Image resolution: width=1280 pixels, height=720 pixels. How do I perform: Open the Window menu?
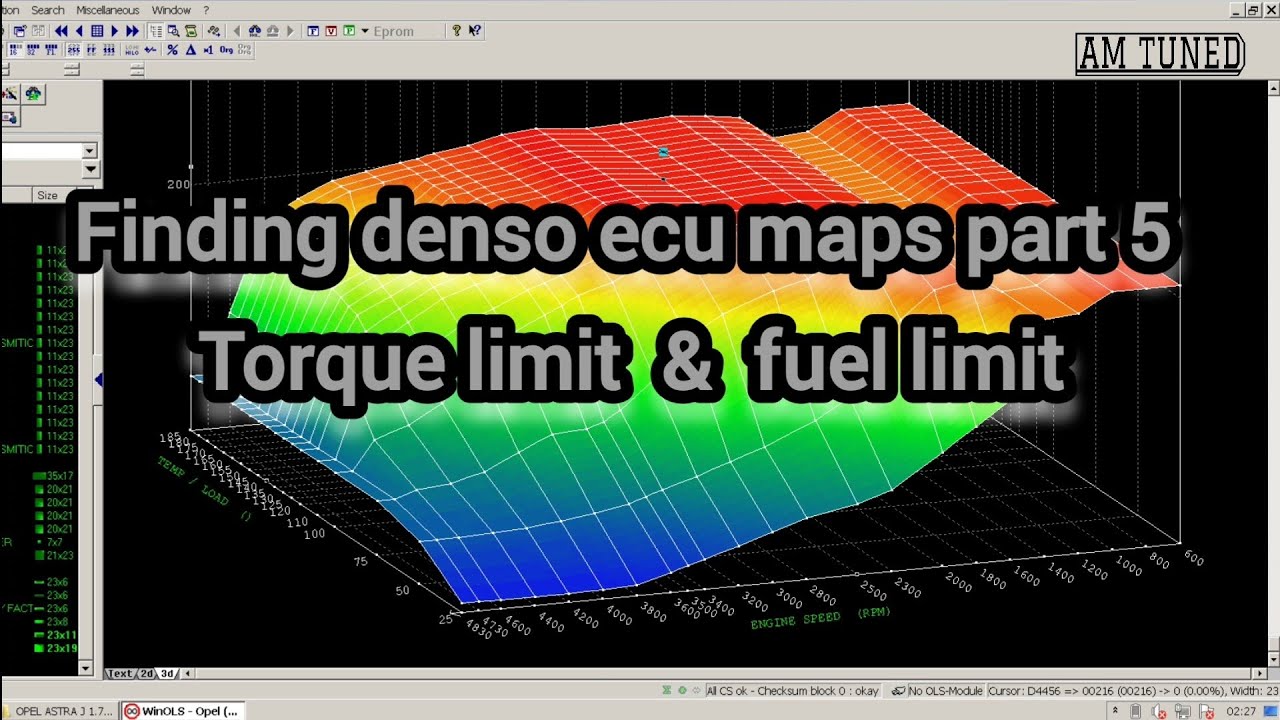point(171,10)
